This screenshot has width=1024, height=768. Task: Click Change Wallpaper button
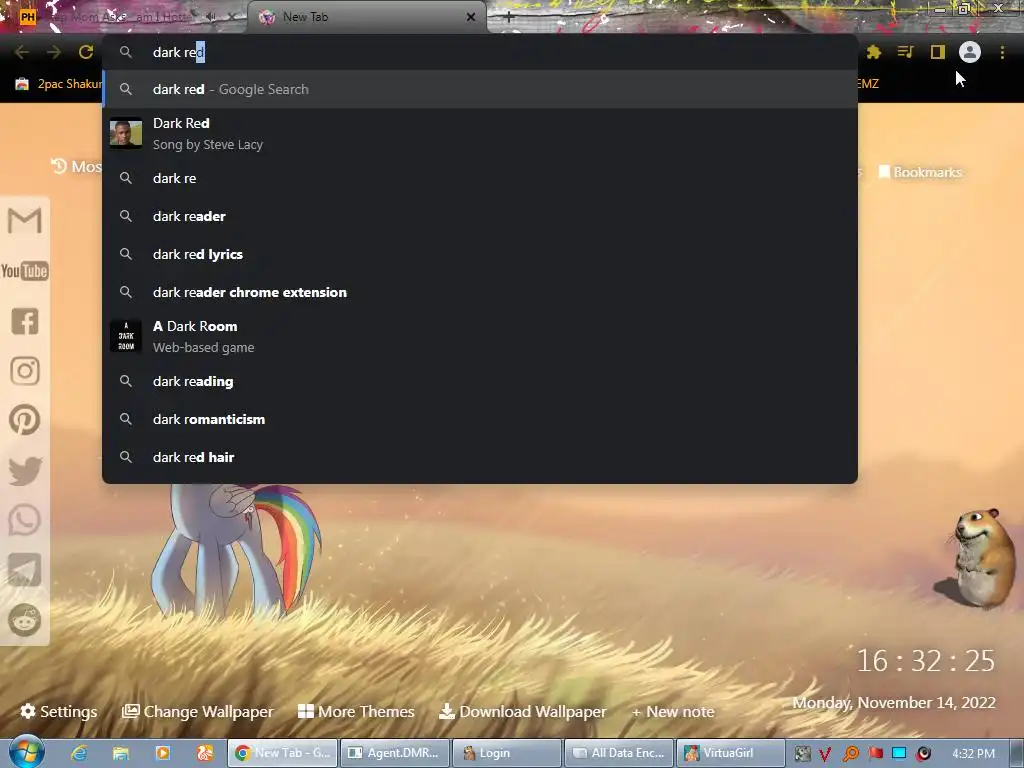(198, 711)
